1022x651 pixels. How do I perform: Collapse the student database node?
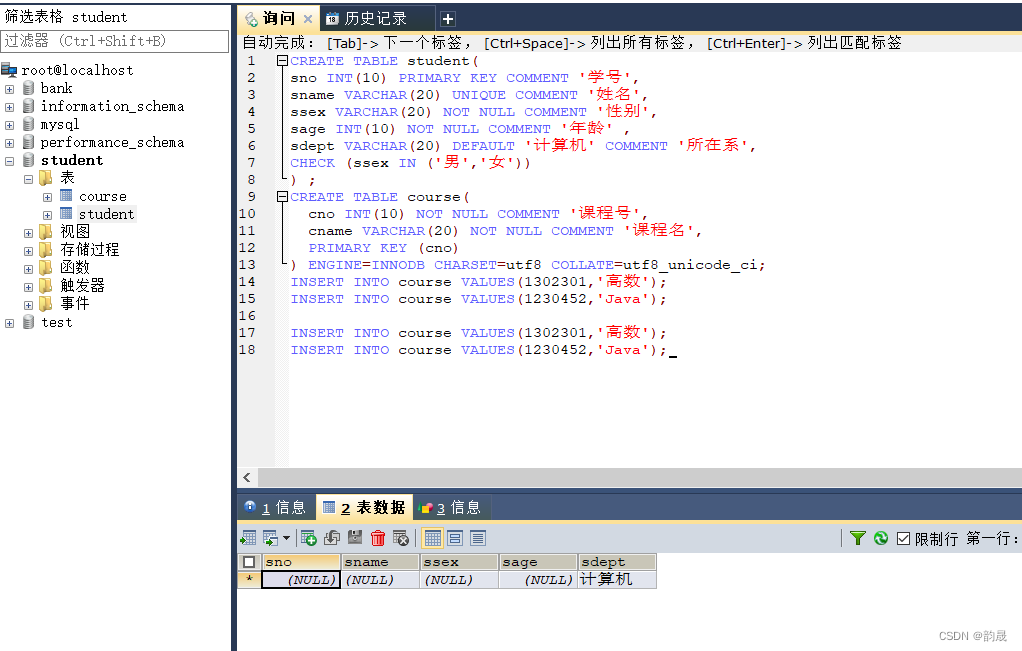click(10, 161)
